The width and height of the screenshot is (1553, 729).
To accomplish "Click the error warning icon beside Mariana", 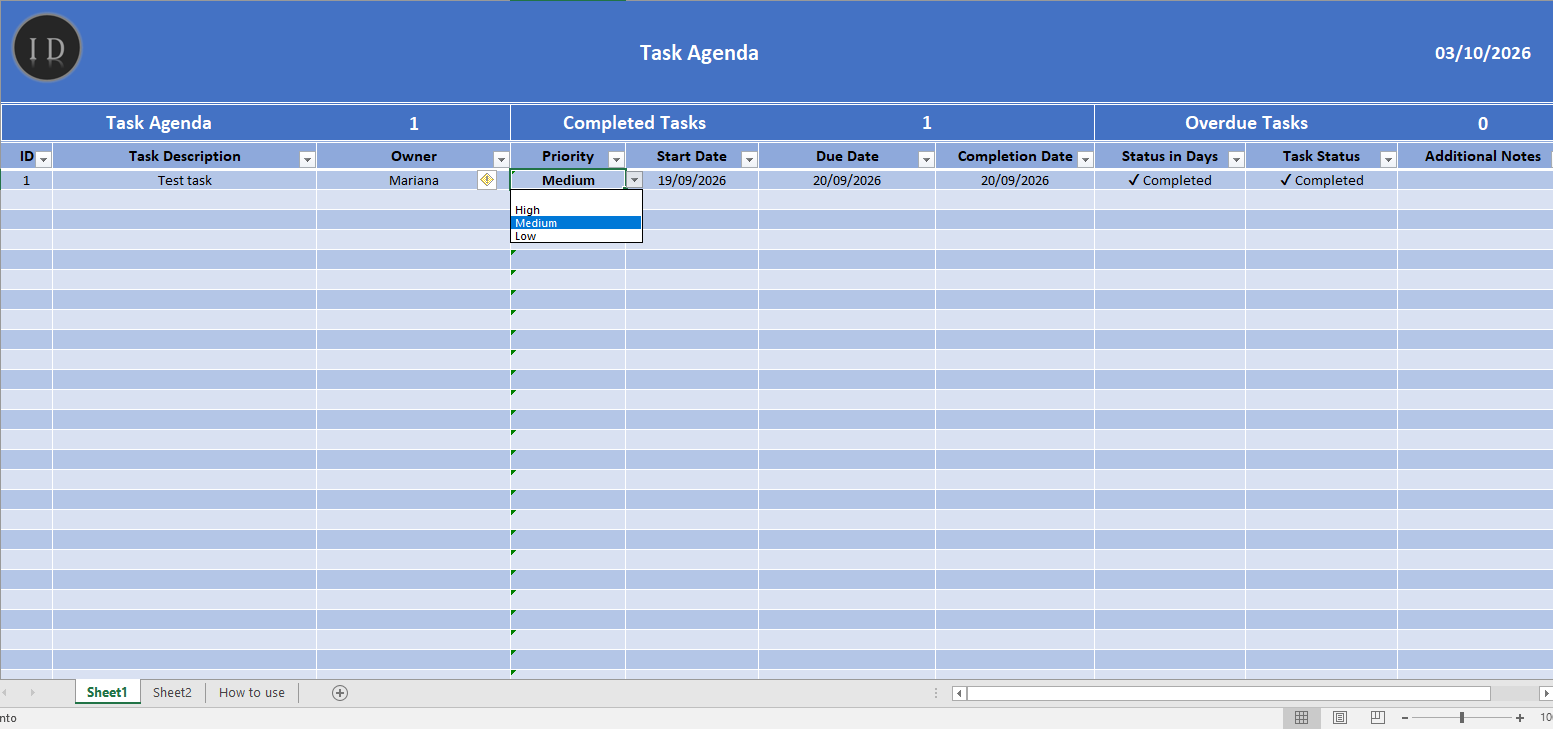I will coord(487,180).
